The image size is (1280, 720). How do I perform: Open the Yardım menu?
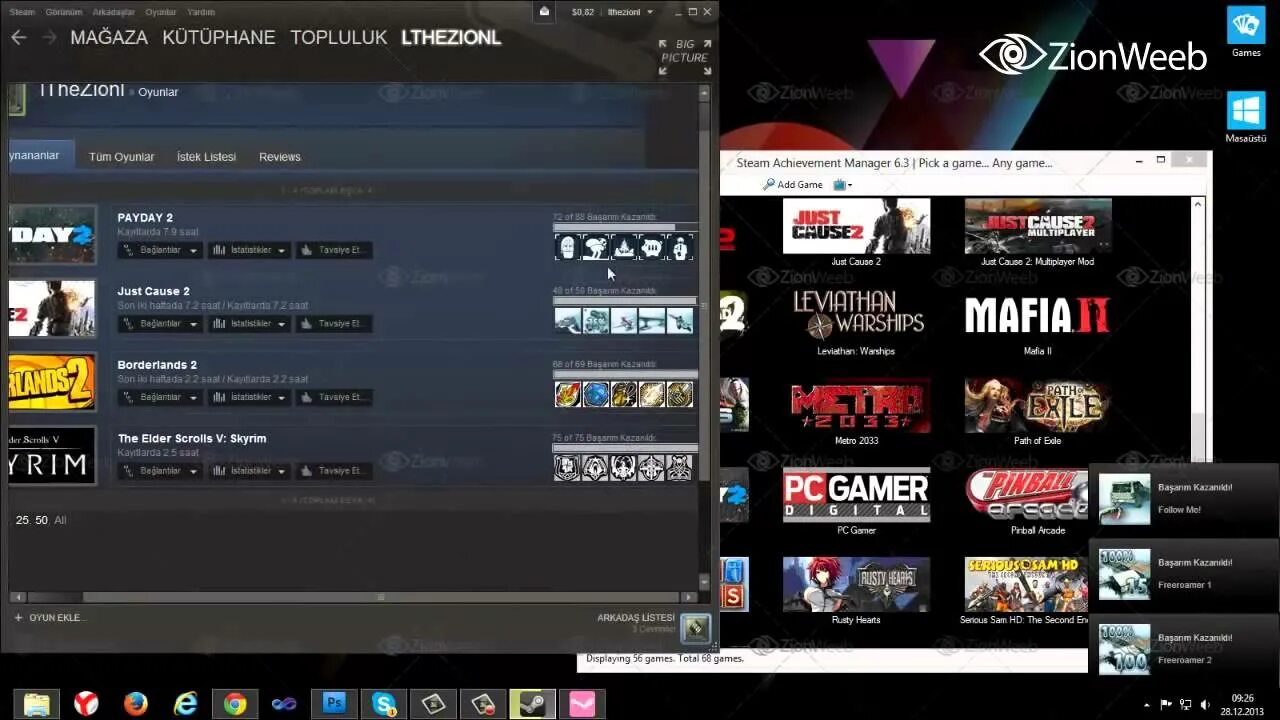201,12
